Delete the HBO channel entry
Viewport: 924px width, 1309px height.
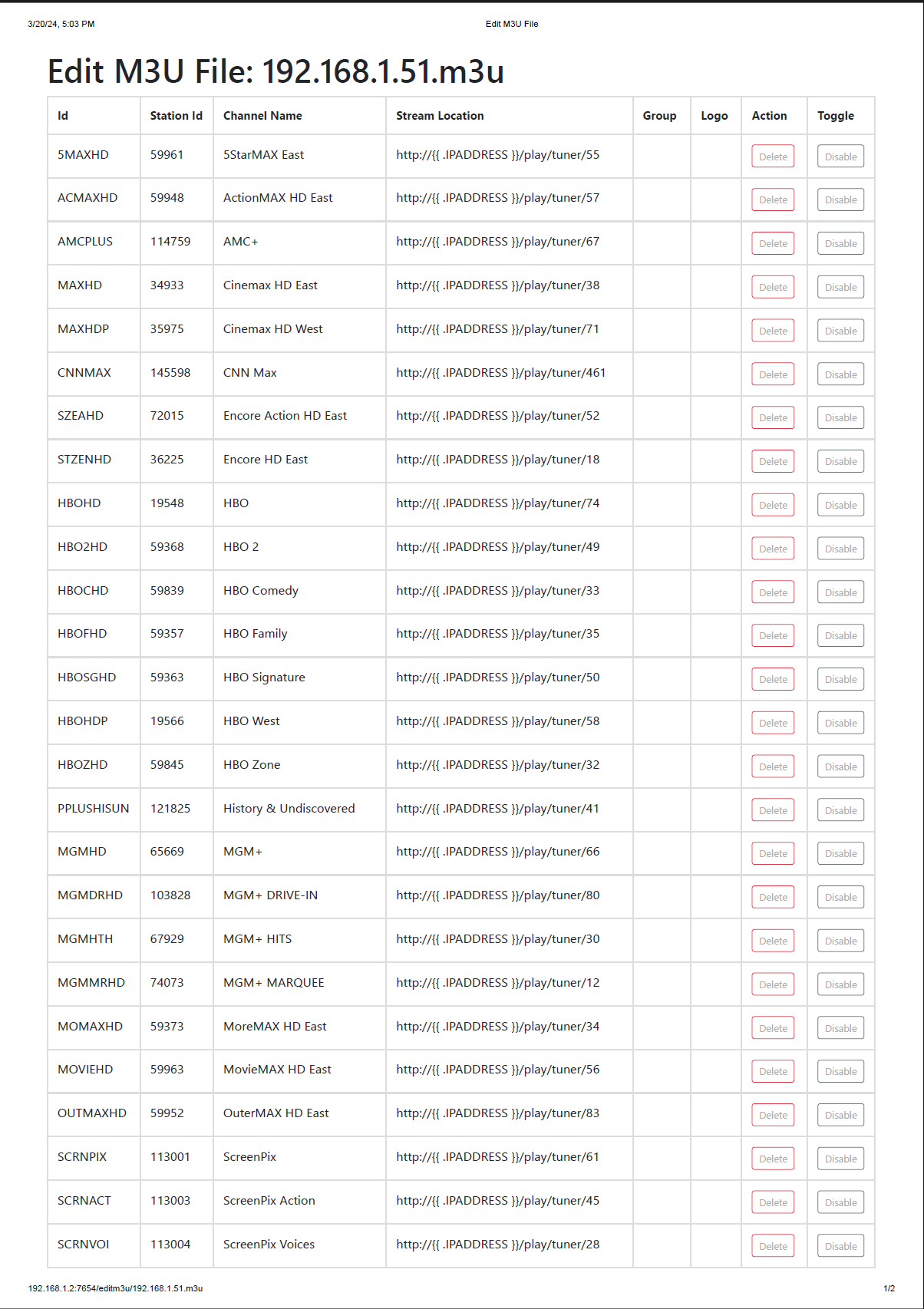pyautogui.click(x=773, y=505)
